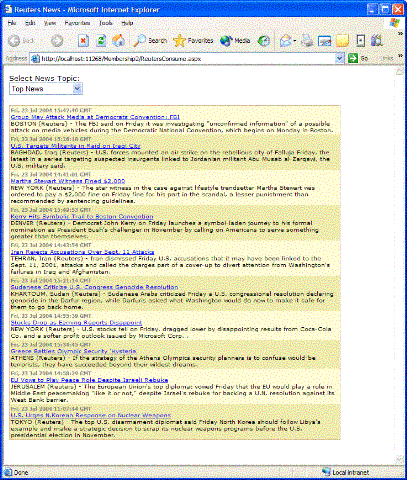Image resolution: width=407 pixels, height=480 pixels.
Task: Click the address bar URL field
Action: click(187, 59)
